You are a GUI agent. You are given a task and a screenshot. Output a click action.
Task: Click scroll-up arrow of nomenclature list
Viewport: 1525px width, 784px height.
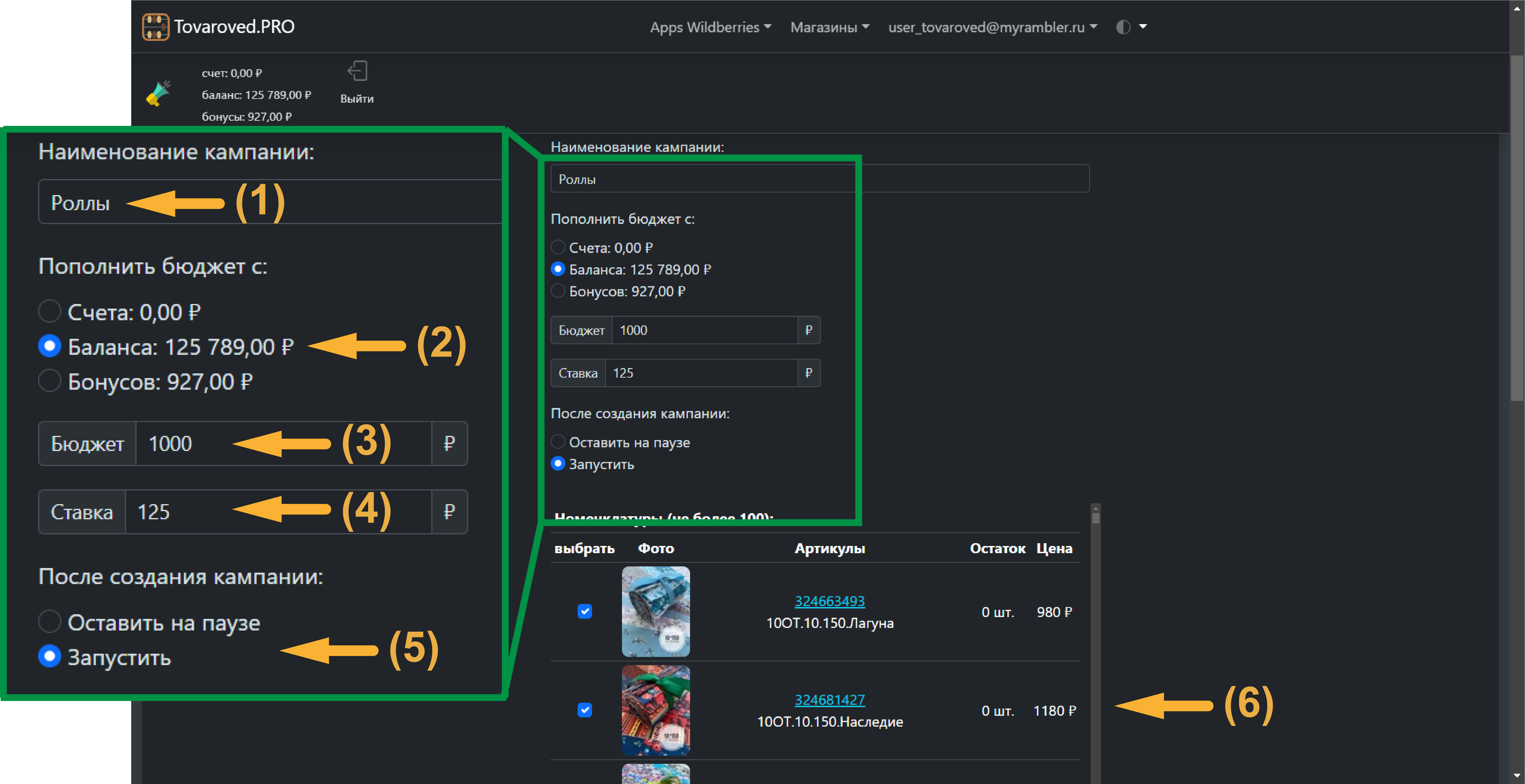[1096, 509]
